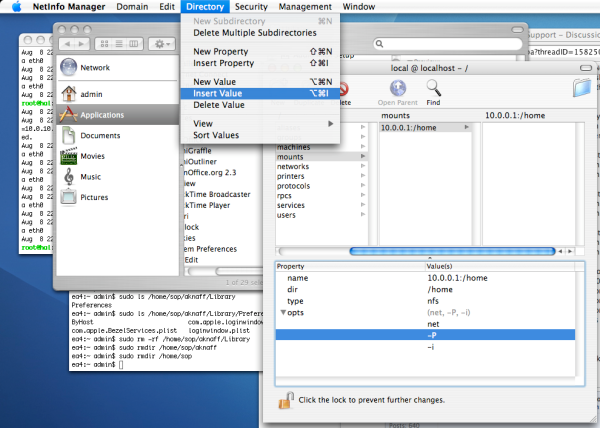Screen dimensions: 600x428
Task: Select Pictures in Finder sidebar
Action: click(117, 197)
